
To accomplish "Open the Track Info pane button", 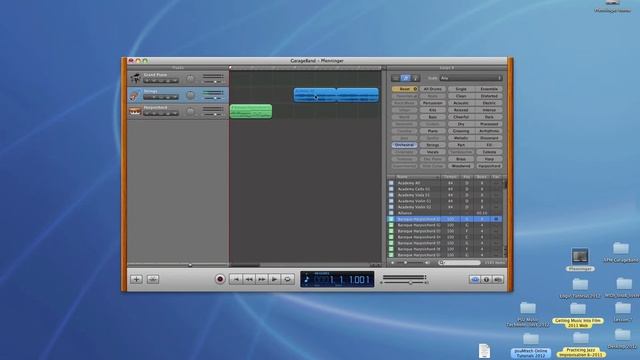I will (486, 280).
